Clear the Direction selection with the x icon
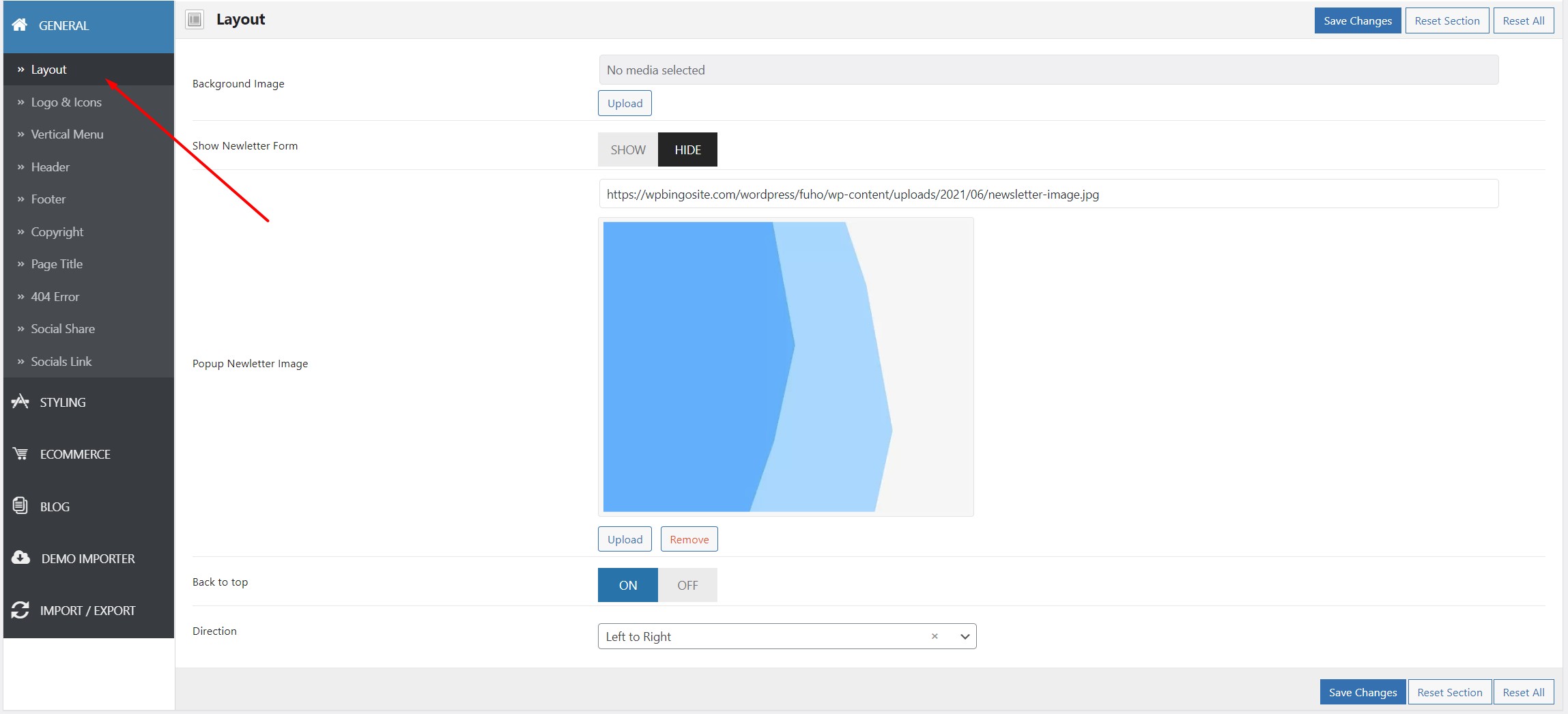Screen dimensions: 1568x714 tap(935, 636)
